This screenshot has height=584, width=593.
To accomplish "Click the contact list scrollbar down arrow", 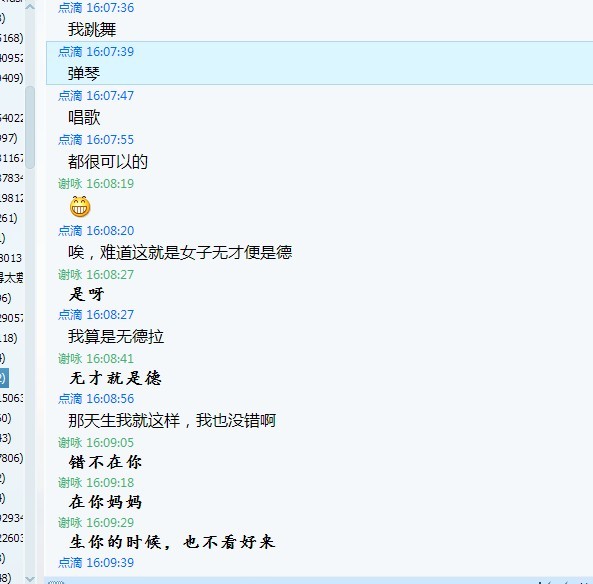I will pos(30,579).
